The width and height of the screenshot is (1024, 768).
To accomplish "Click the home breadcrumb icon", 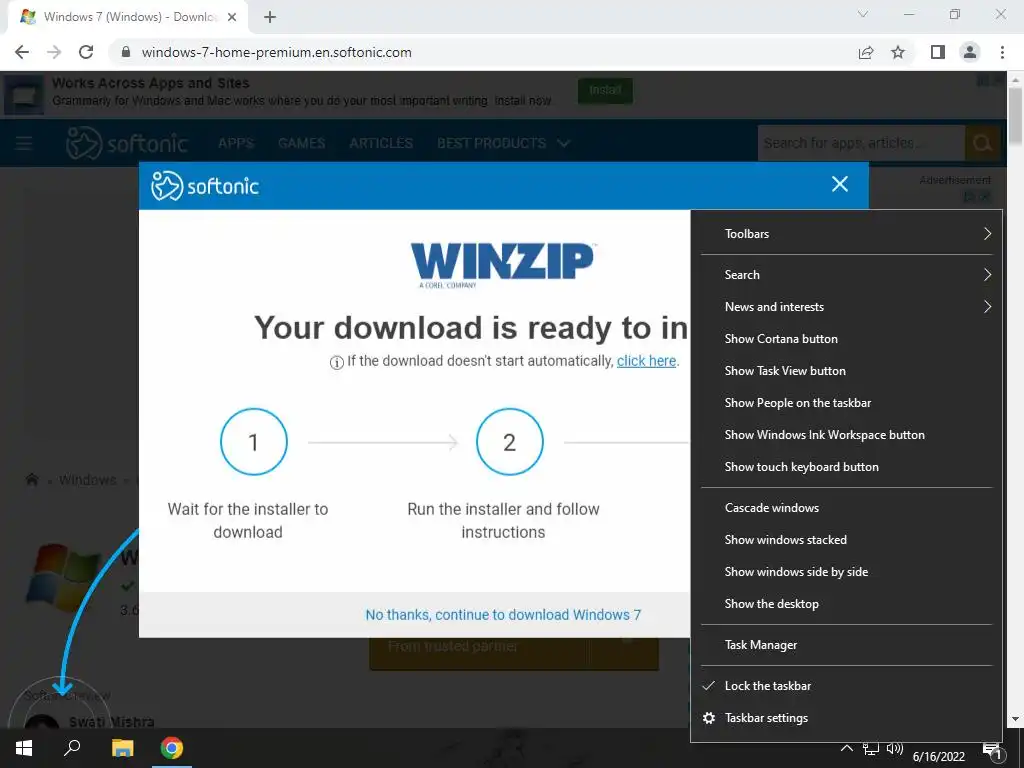I will point(31,480).
